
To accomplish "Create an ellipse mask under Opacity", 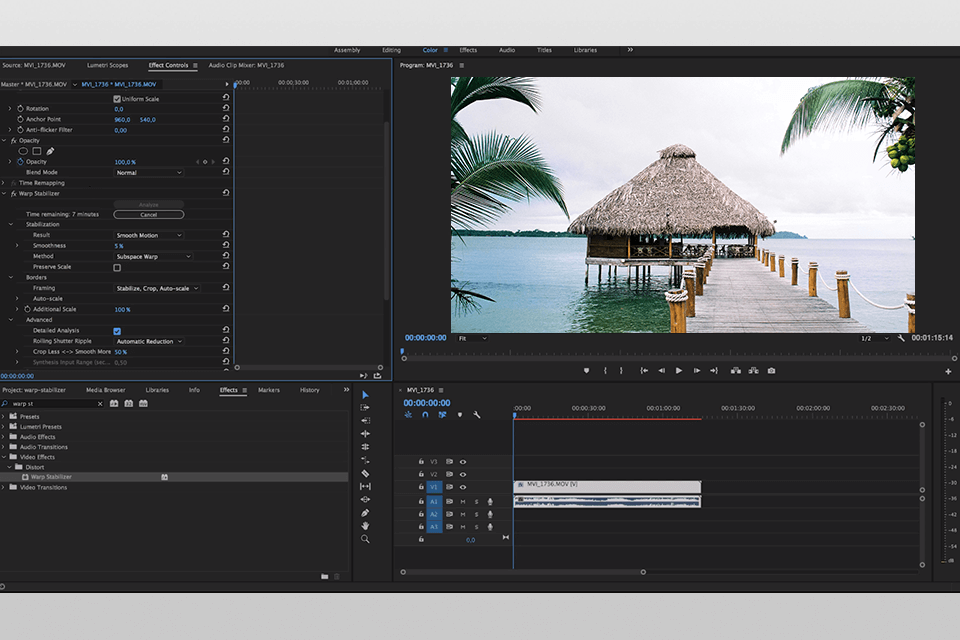I will pos(23,151).
